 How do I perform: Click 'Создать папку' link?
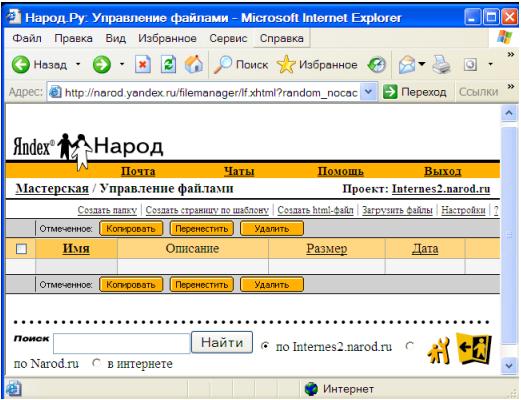click(107, 210)
